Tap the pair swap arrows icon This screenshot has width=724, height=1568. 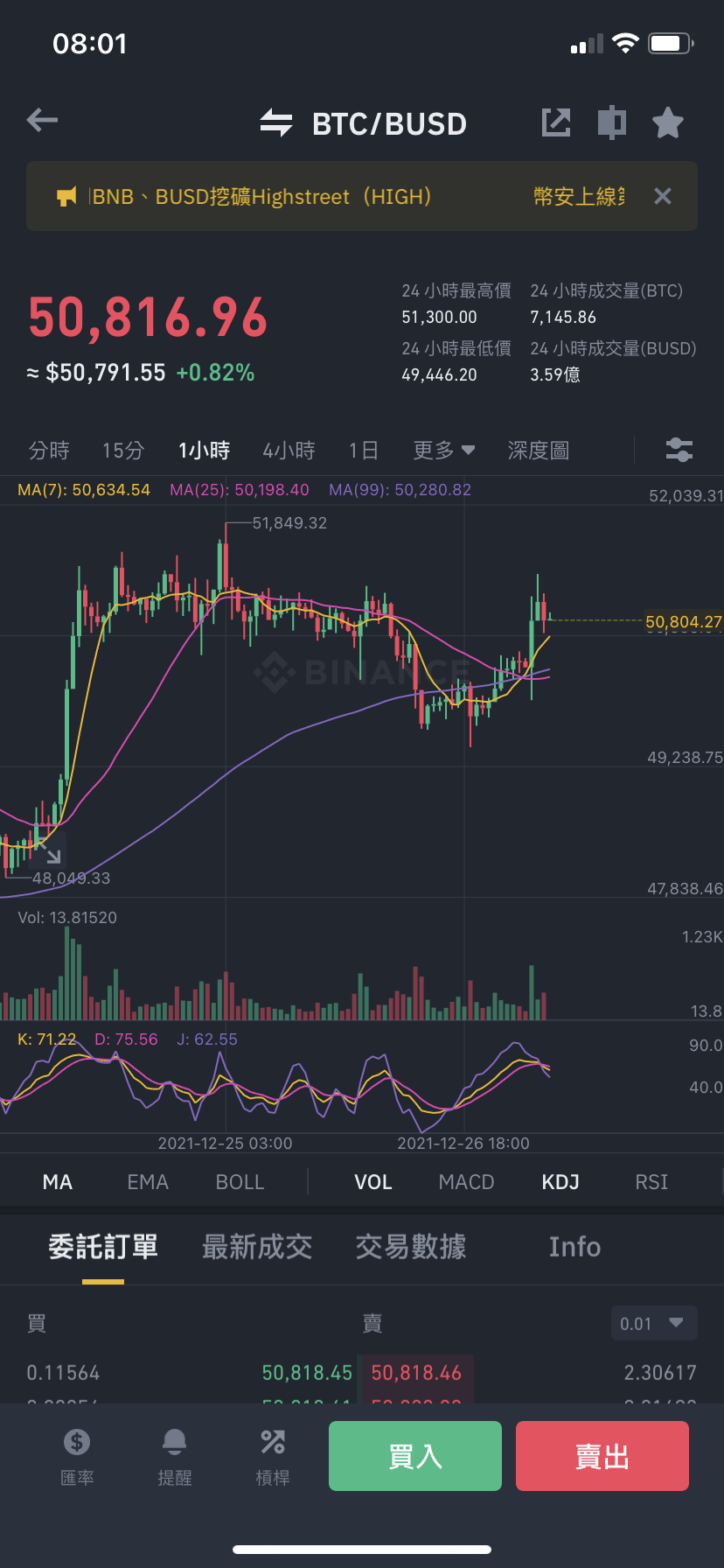coord(276,123)
